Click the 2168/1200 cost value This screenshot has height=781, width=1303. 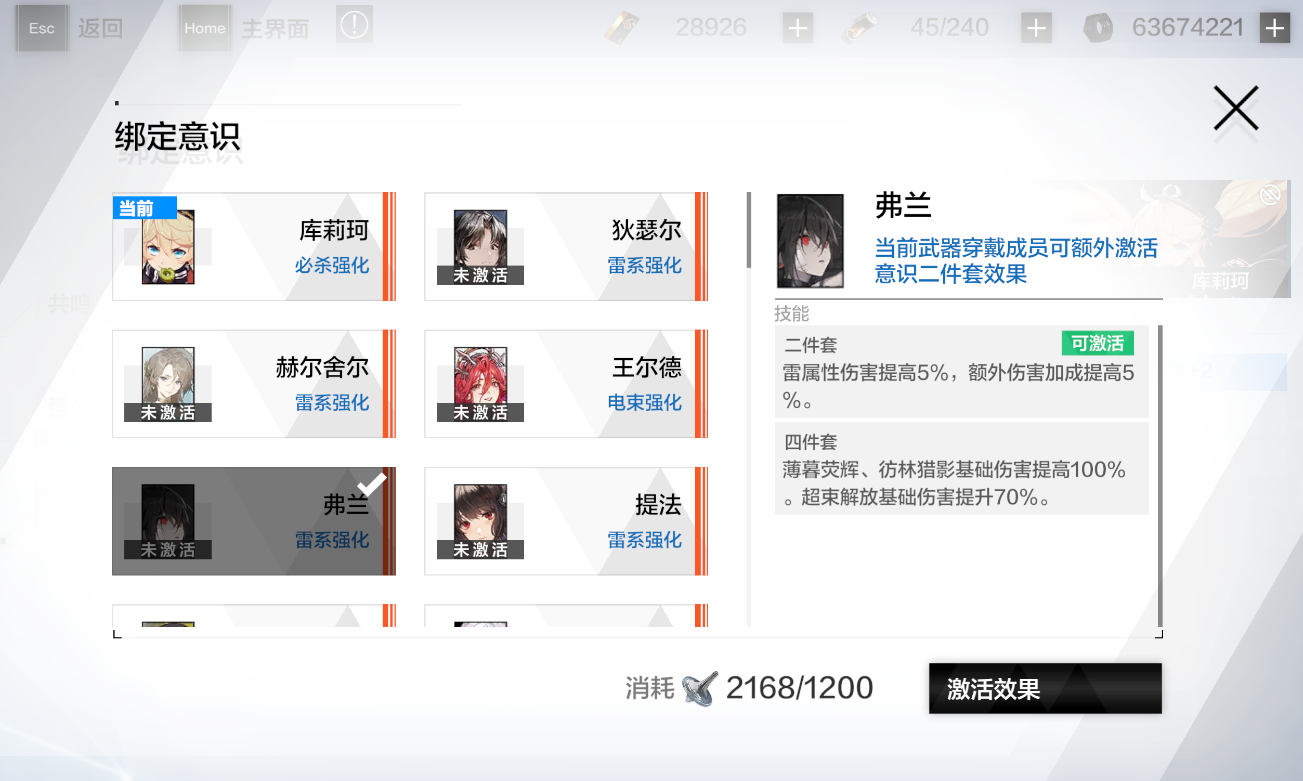click(x=799, y=688)
